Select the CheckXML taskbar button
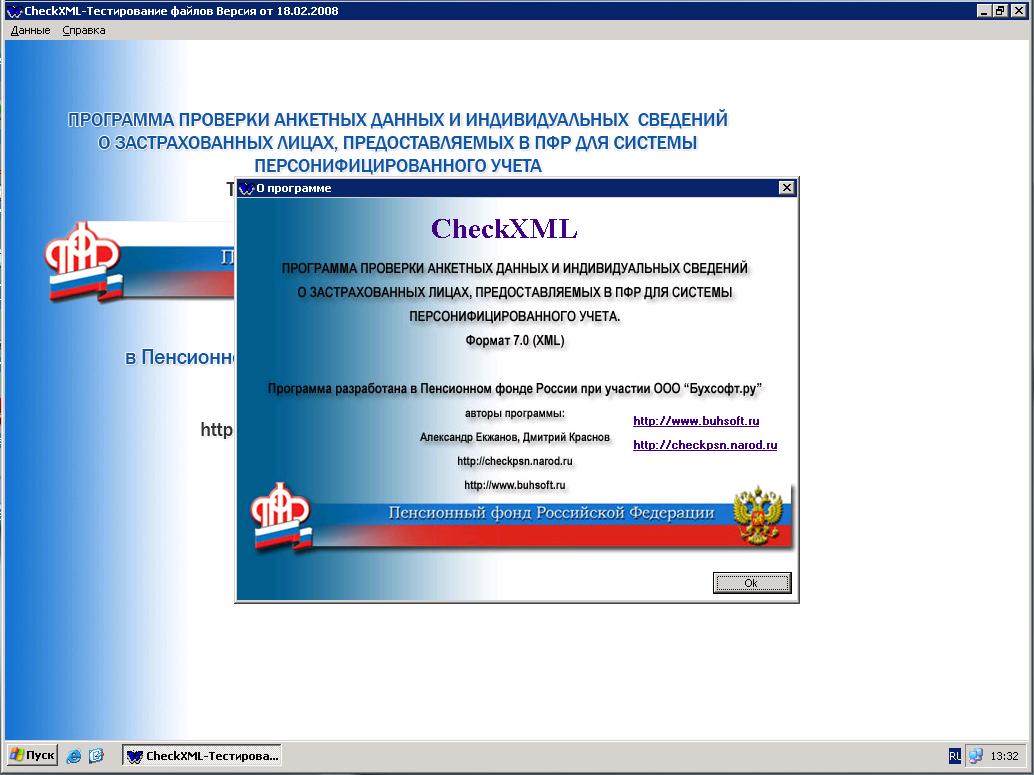This screenshot has height=775, width=1034. pos(203,755)
